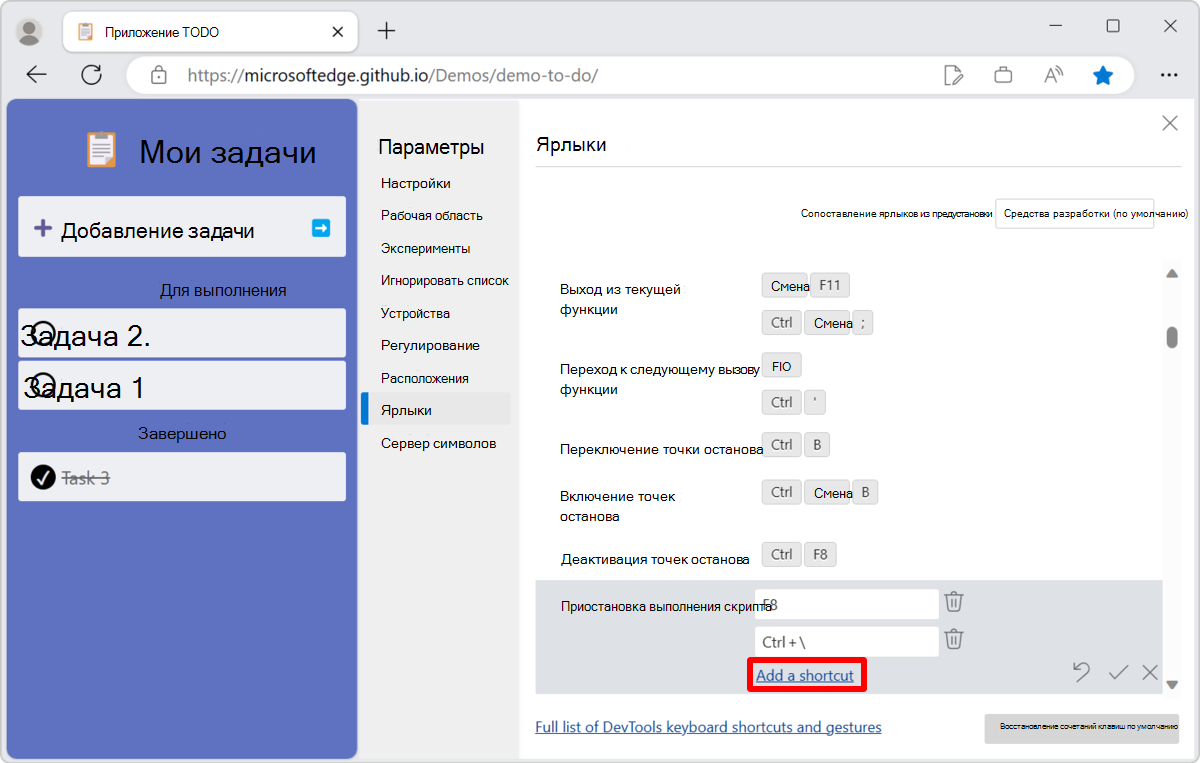
Task: Open the full DevTools keyboard shortcuts list link
Action: (x=708, y=727)
